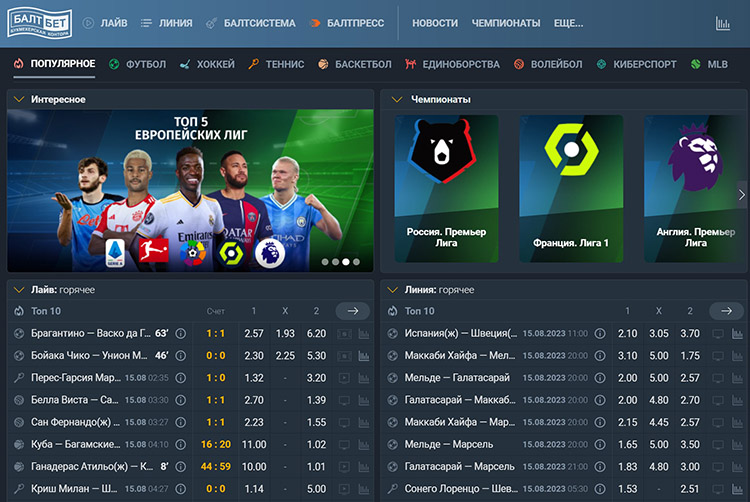Open the live stream icon for Криш Милан match
Screen dimensions: 750x502
tap(344, 489)
